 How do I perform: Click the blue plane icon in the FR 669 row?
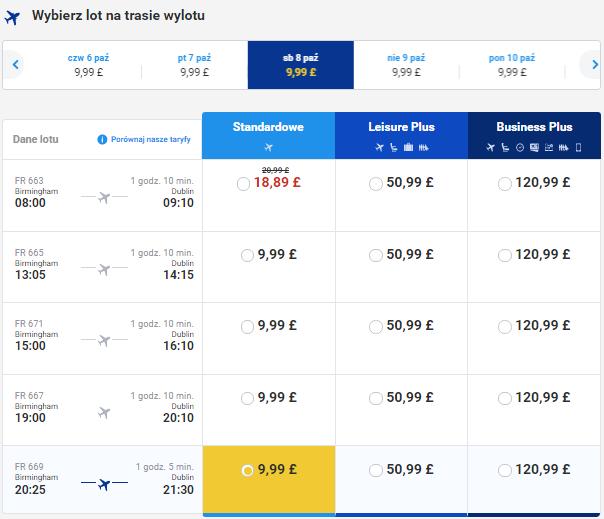[x=104, y=484]
